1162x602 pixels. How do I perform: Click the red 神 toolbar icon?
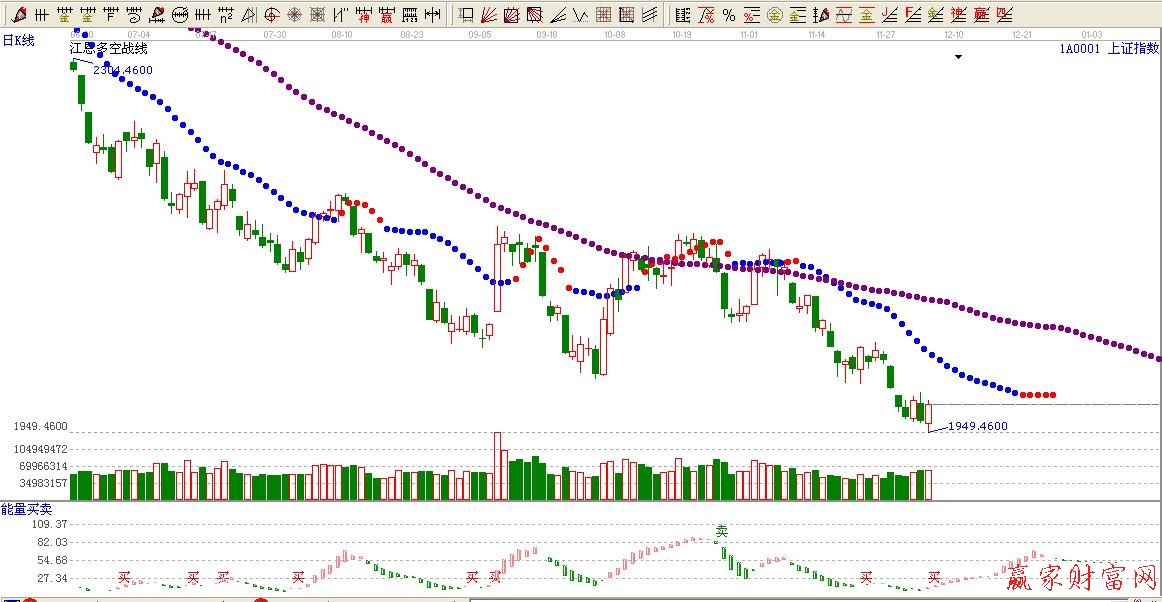point(364,14)
